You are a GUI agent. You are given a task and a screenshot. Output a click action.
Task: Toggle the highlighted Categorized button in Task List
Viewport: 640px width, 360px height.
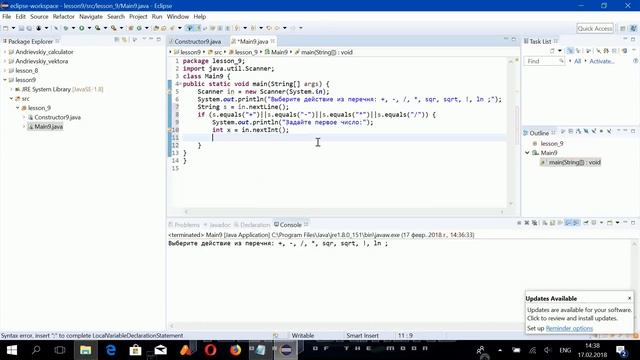[570, 51]
